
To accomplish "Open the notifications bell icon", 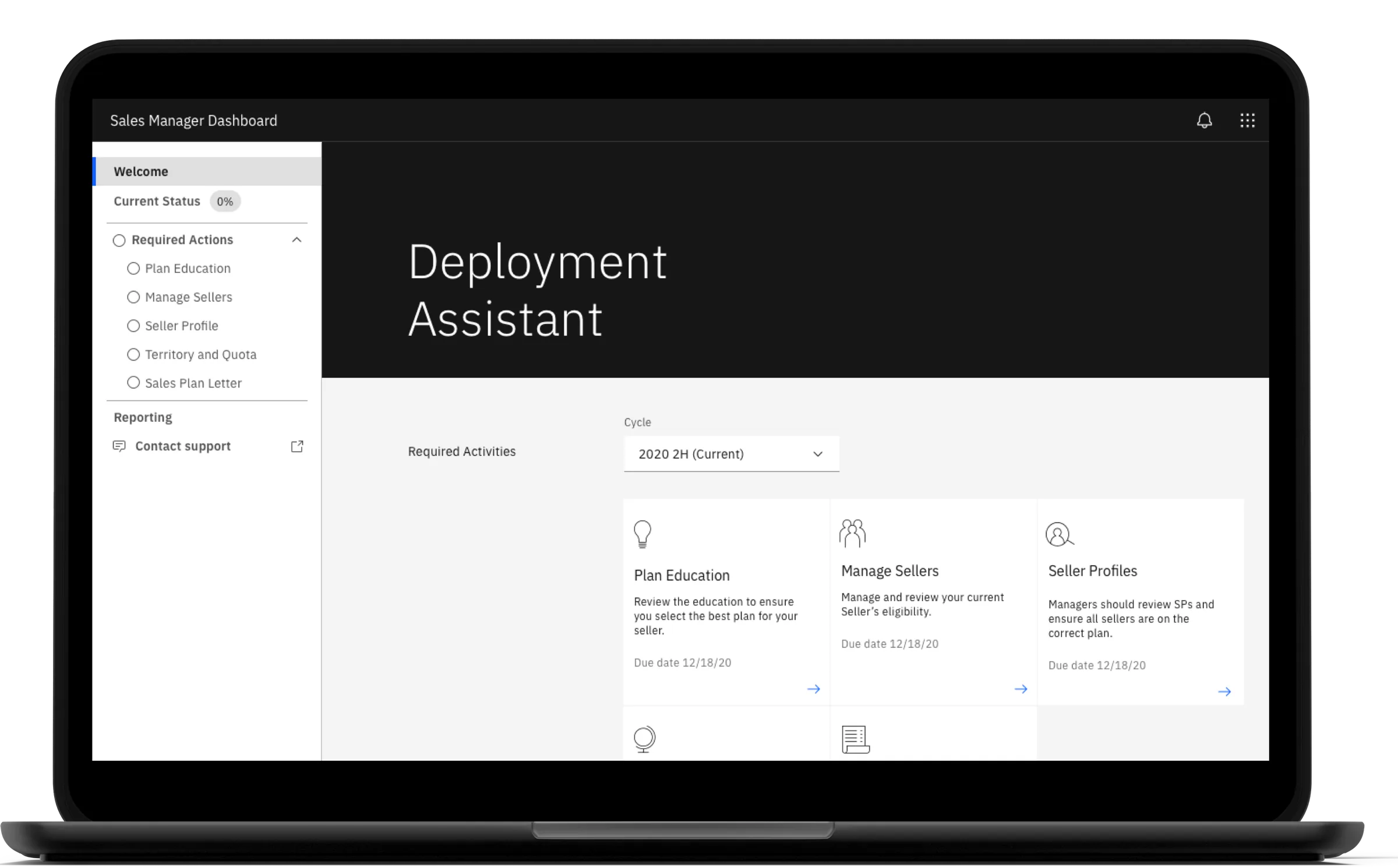I will point(1204,121).
